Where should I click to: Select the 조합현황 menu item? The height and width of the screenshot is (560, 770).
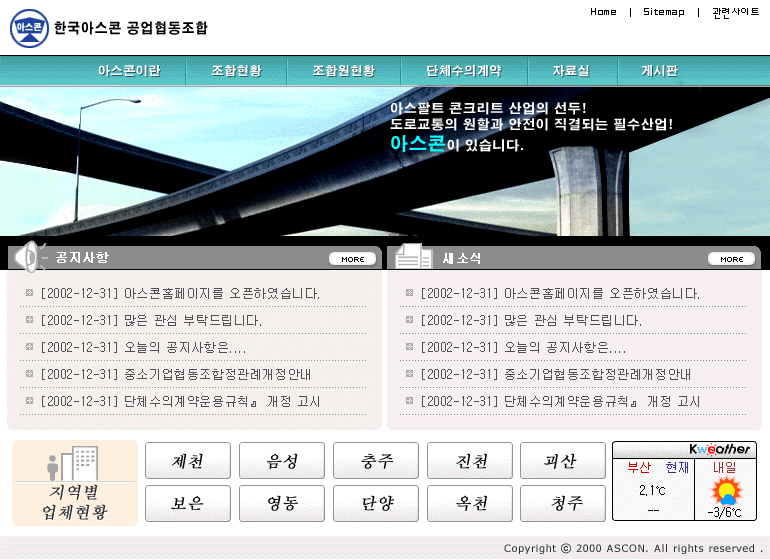[236, 71]
